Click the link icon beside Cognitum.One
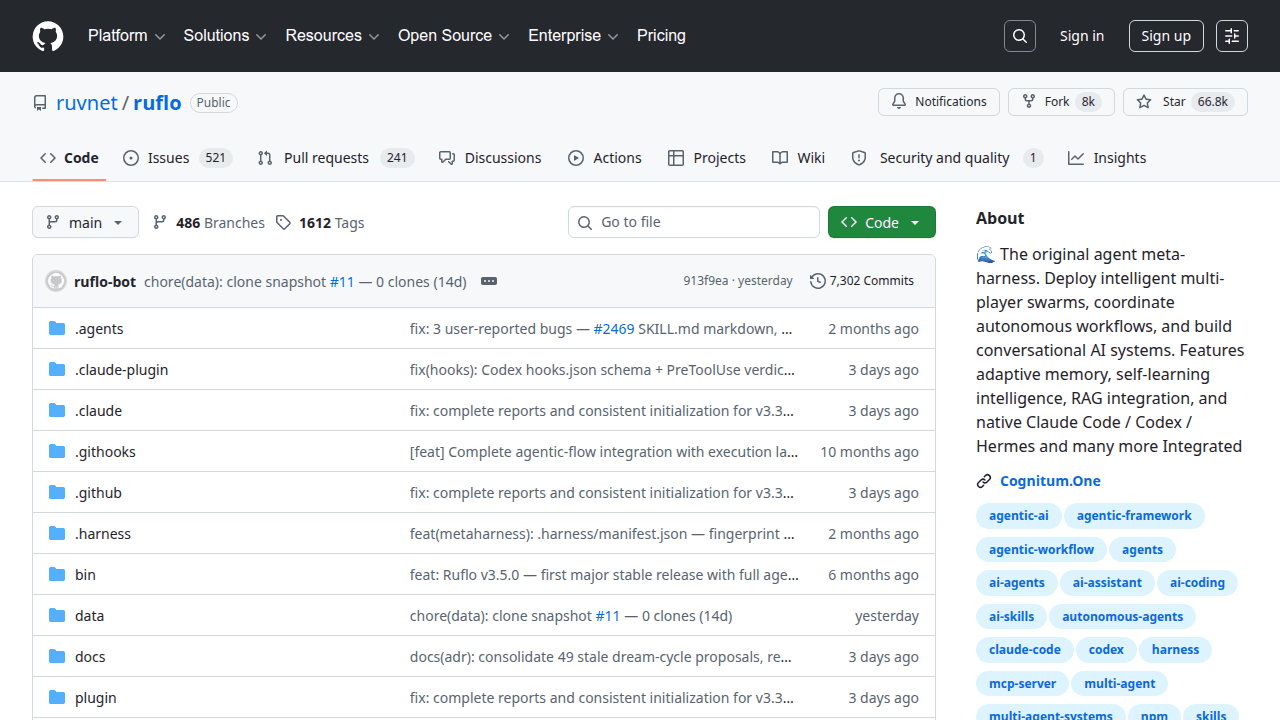 984,481
